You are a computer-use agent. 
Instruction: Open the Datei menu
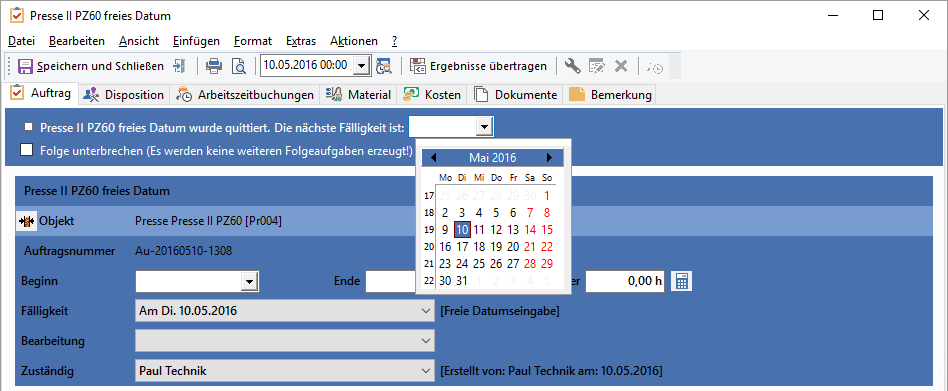[21, 41]
